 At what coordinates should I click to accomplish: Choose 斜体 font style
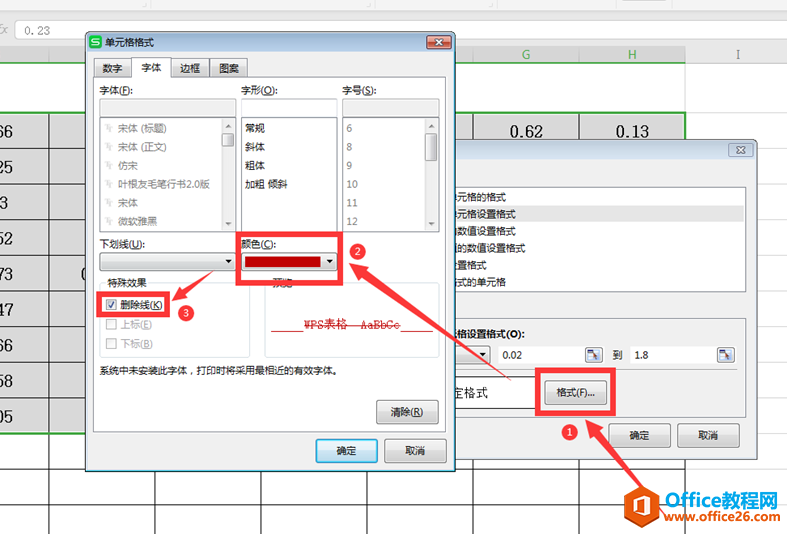coord(255,147)
